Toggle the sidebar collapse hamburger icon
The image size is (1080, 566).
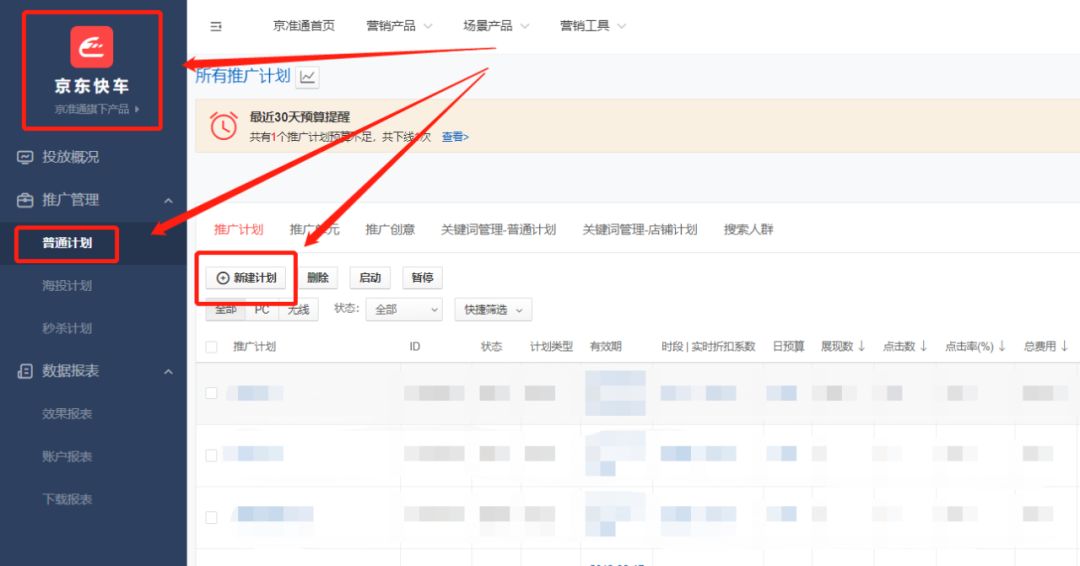[x=216, y=26]
